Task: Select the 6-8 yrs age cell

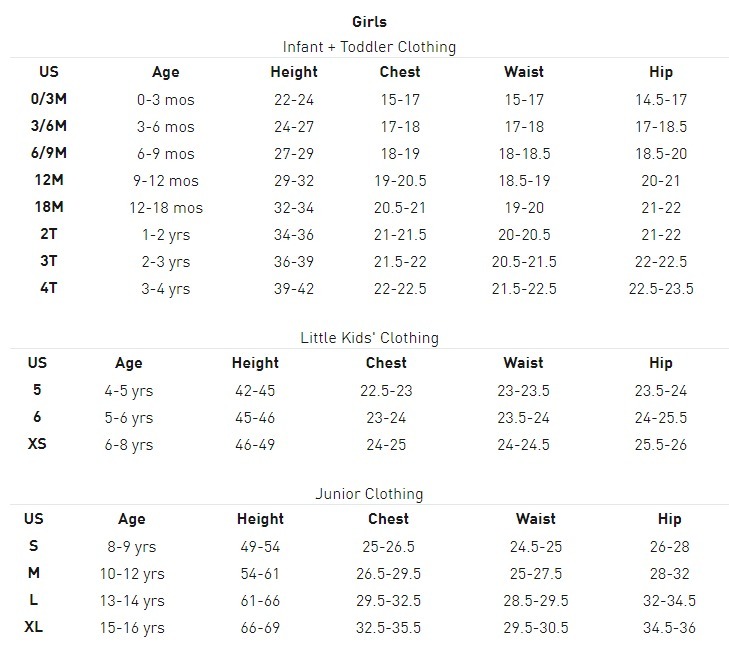Action: (129, 445)
